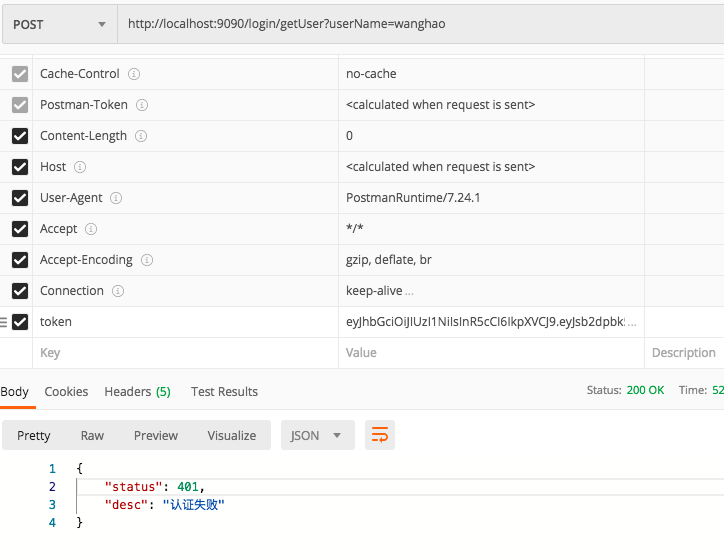
Task: Uncheck the Accept-Encoding header checkbox
Action: tap(20, 260)
